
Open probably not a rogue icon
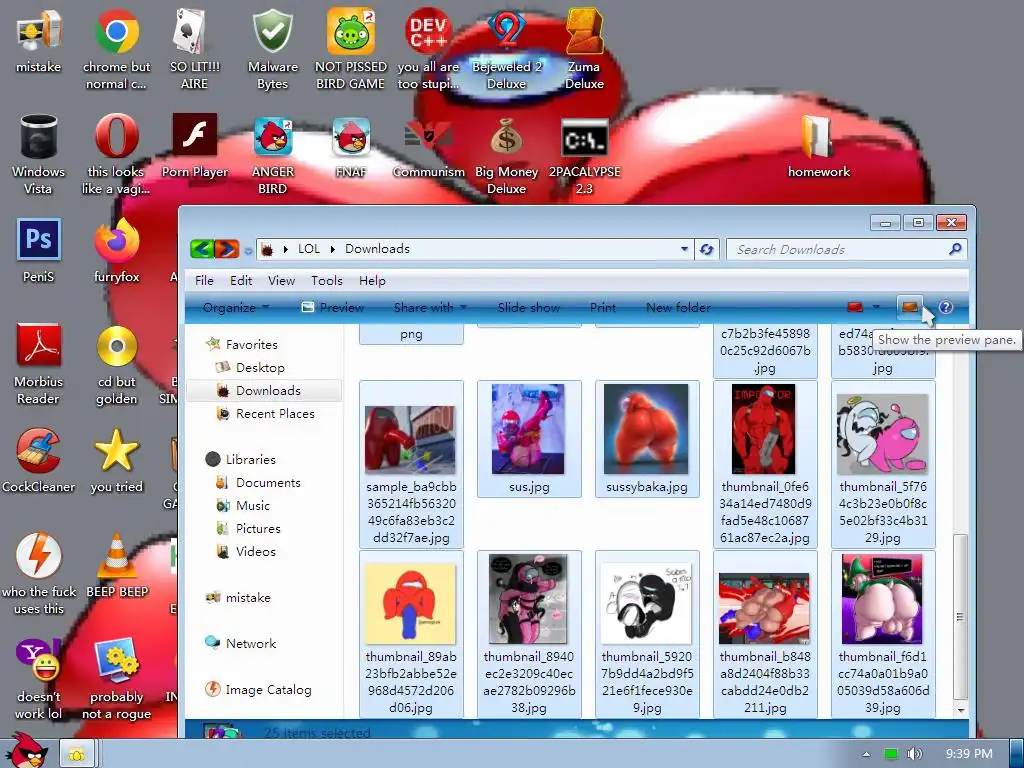click(116, 661)
